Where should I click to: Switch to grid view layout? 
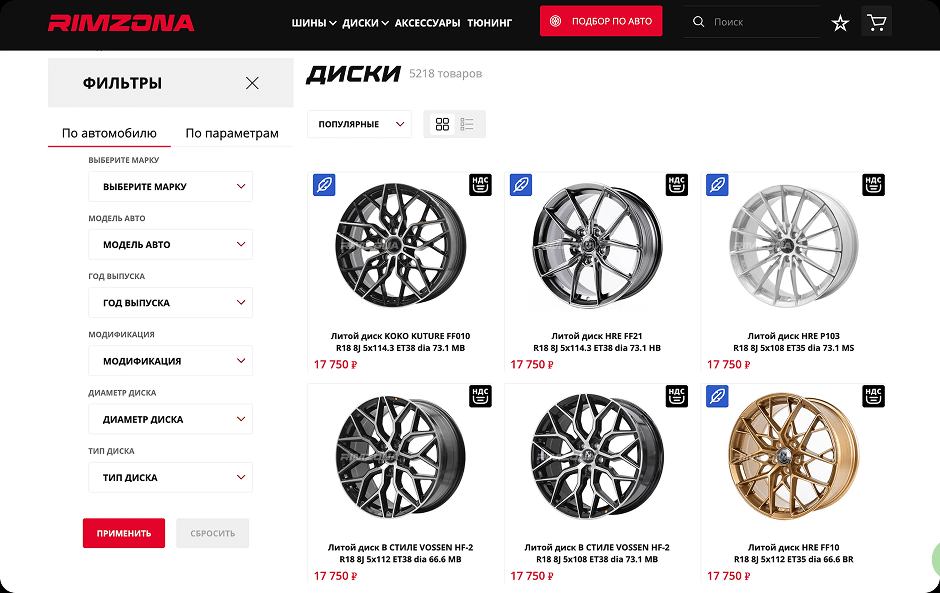[442, 124]
